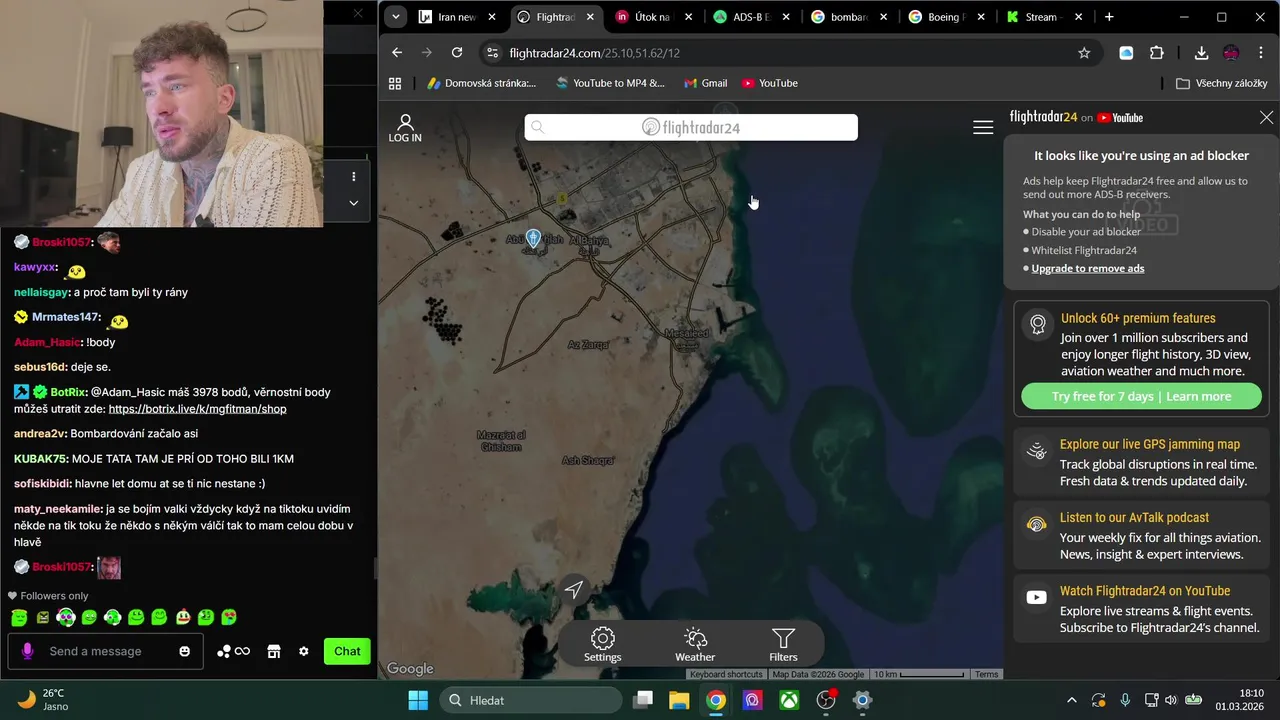The height and width of the screenshot is (720, 1280).
Task: Open the Flightradar24 hamburger menu
Action: [x=983, y=127]
